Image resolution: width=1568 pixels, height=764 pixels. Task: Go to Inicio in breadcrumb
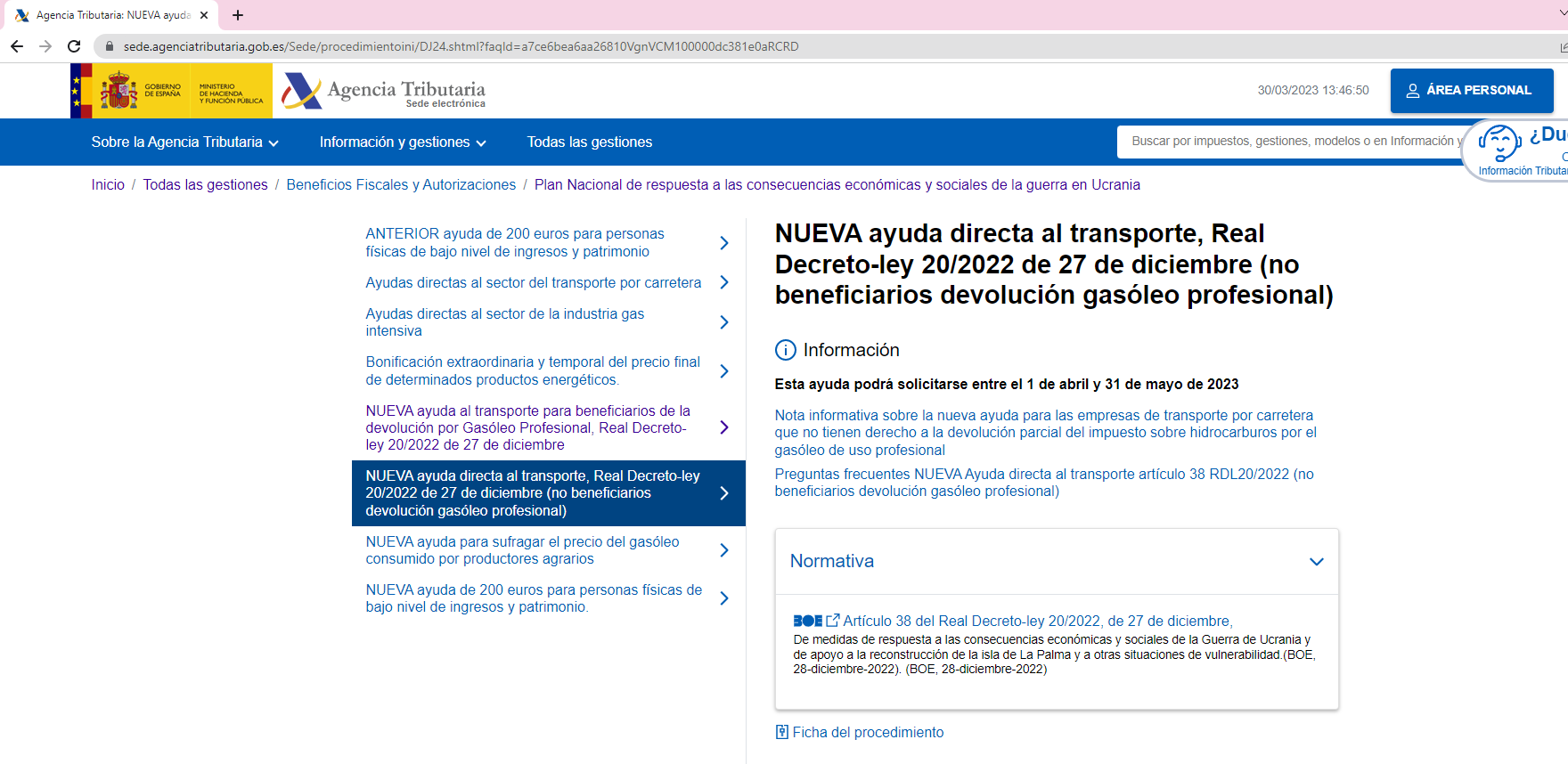pos(108,184)
